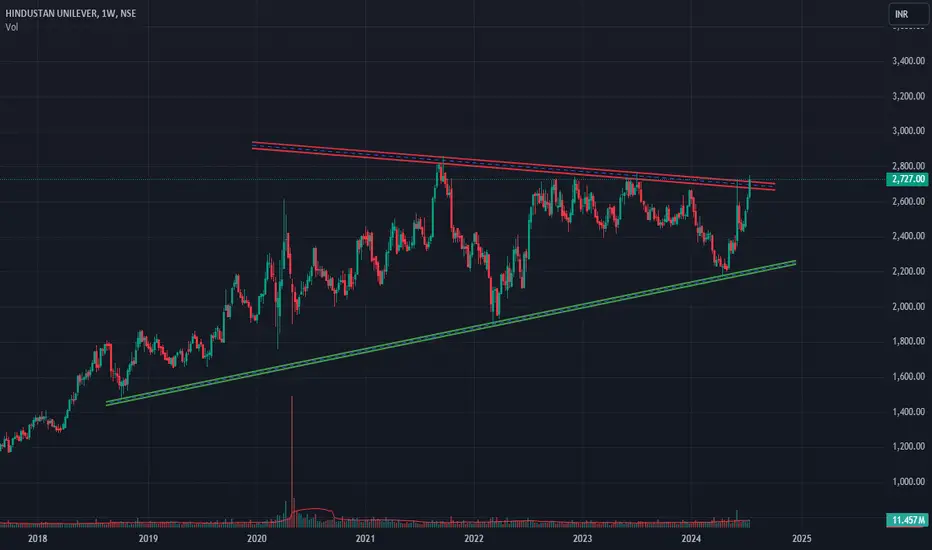
Task: Click the 1,800.00 price axis label
Action: [908, 341]
